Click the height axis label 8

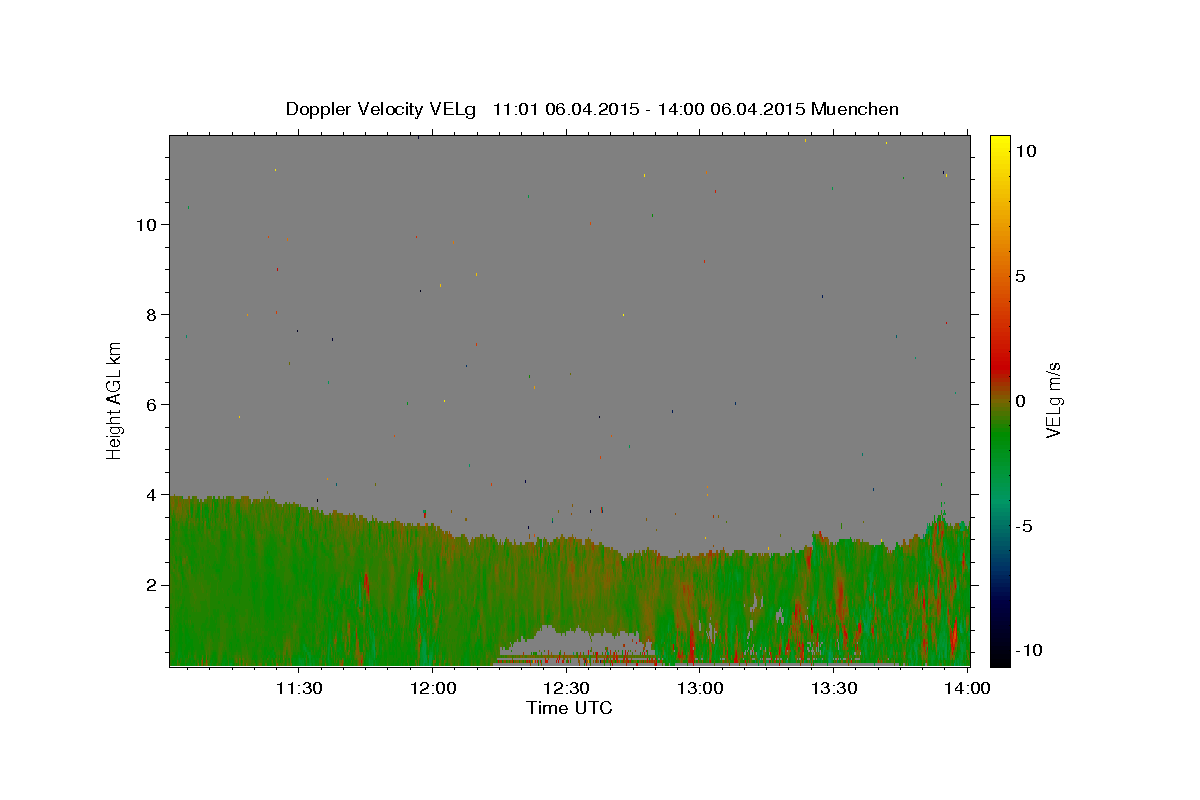152,315
